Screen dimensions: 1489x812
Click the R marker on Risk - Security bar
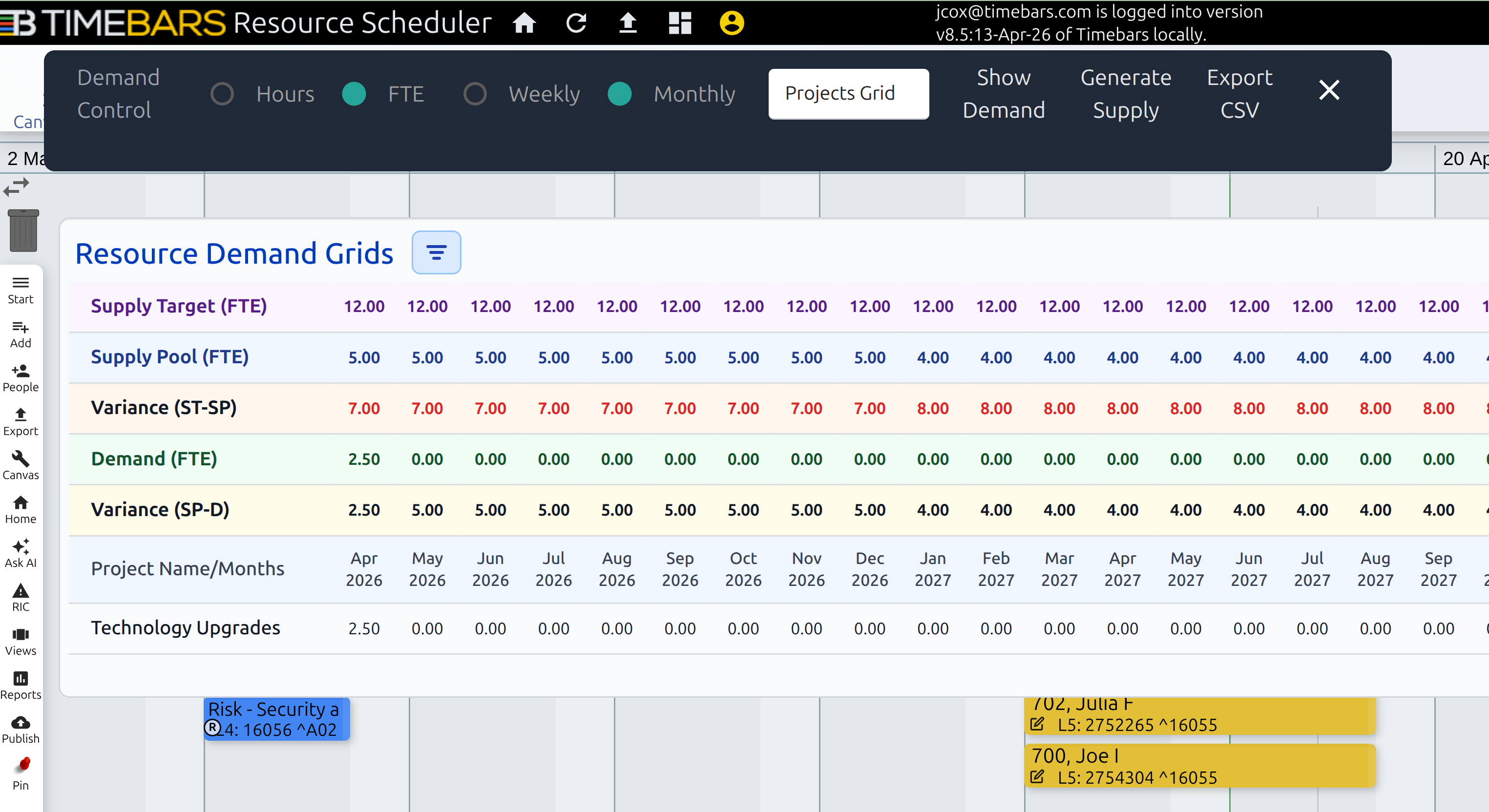[213, 728]
